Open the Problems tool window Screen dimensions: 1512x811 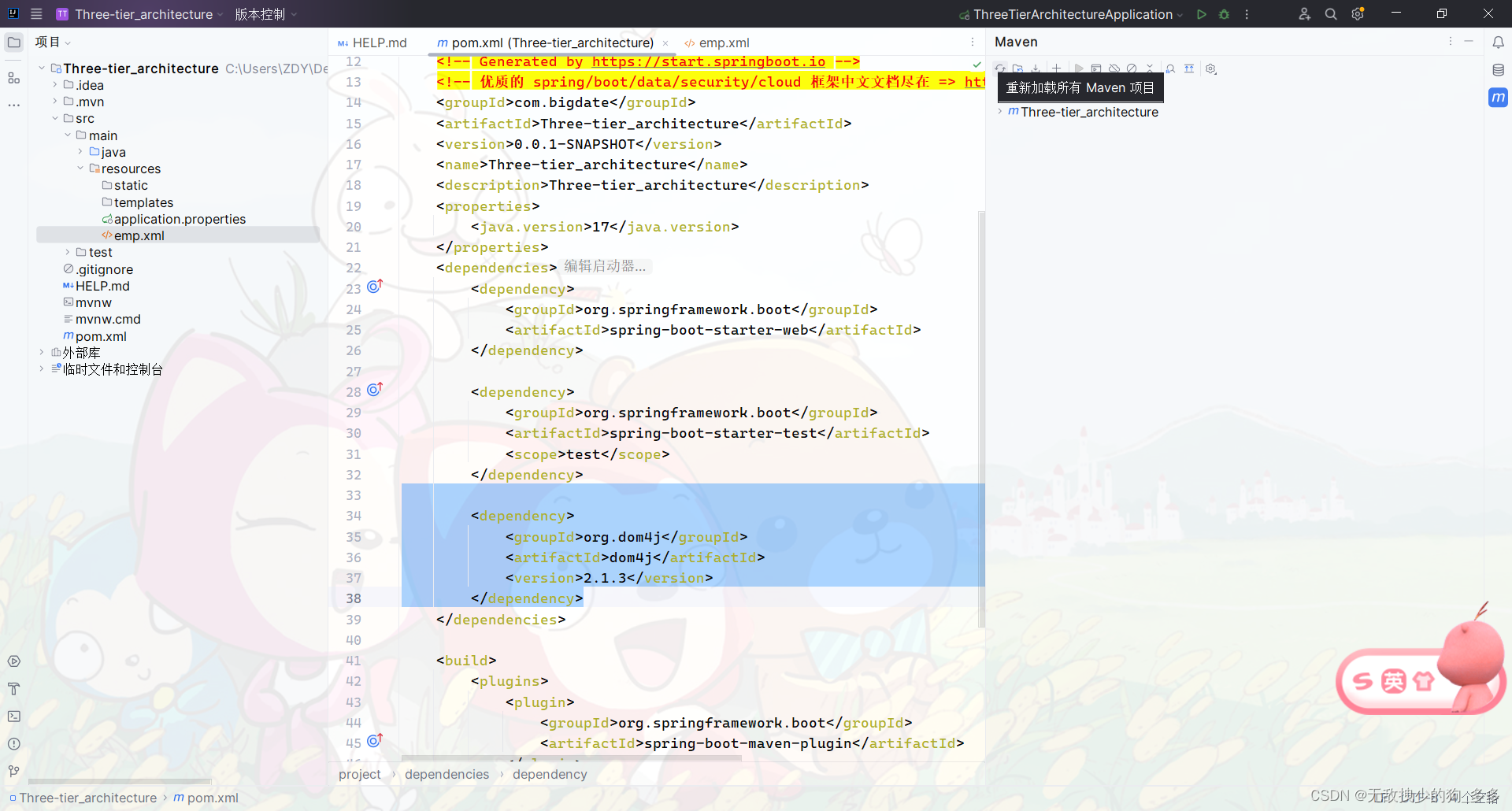[13, 743]
